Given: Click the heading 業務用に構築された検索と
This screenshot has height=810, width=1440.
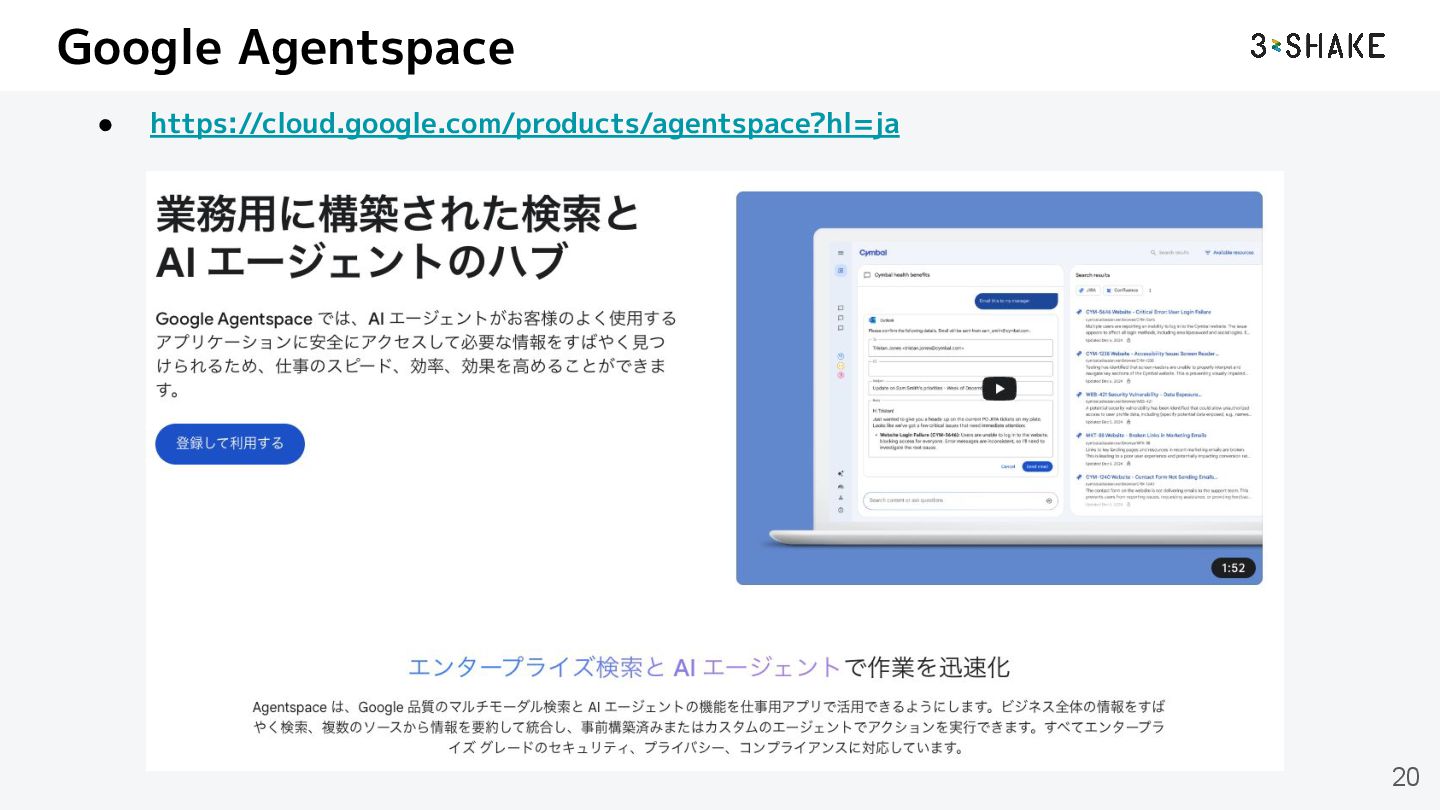Looking at the screenshot, I should click(398, 214).
